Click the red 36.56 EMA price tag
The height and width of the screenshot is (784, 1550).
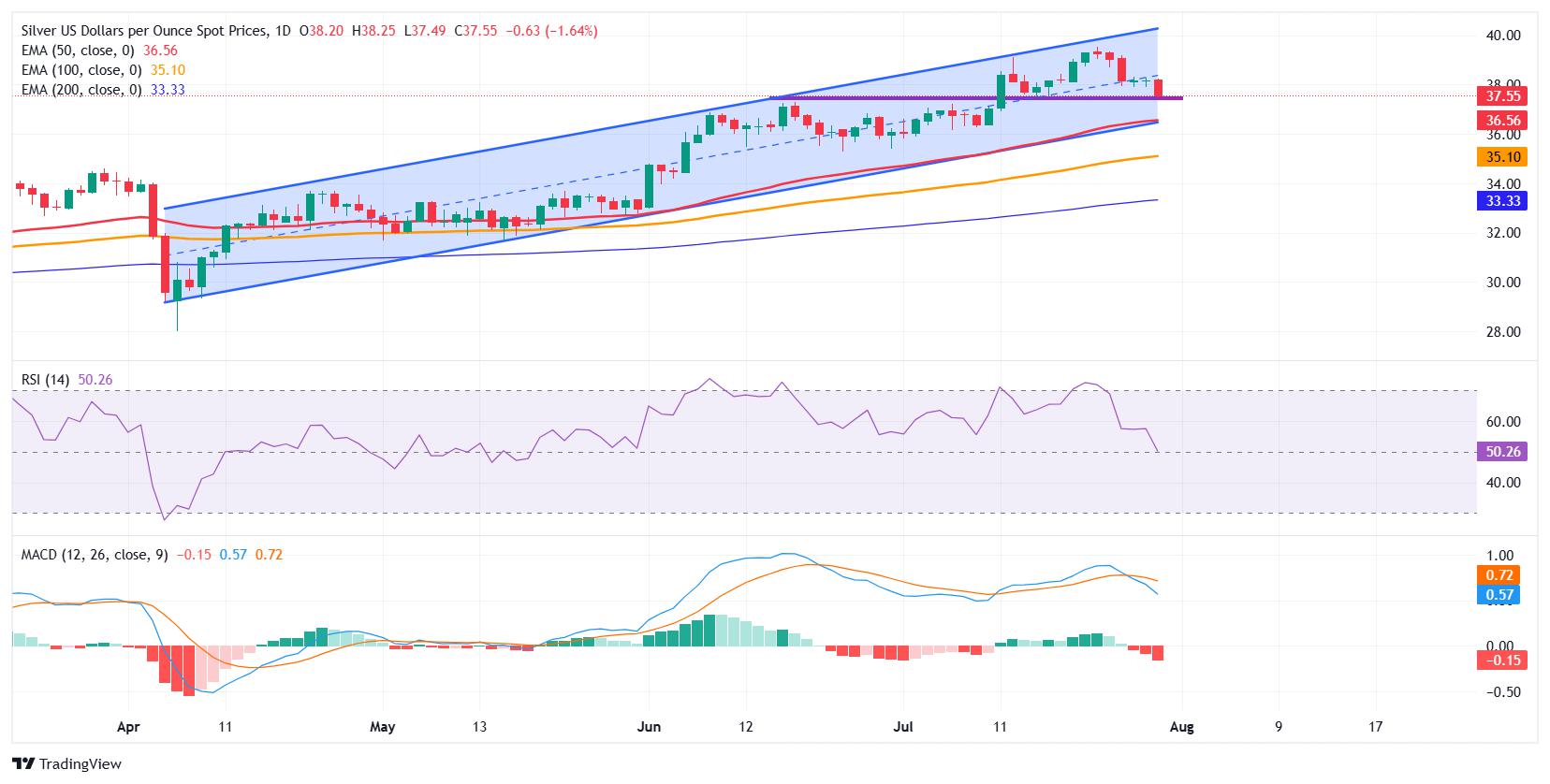click(x=1499, y=120)
